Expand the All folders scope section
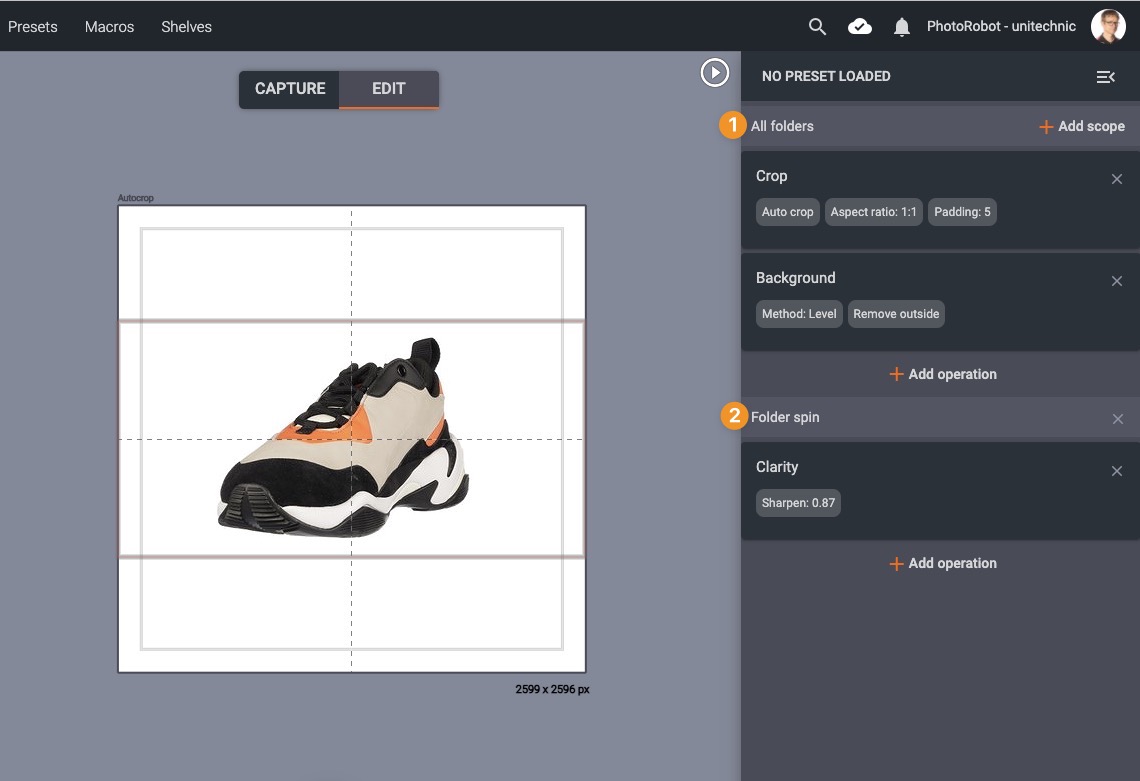Screen dimensions: 1140x781 pyautogui.click(x=783, y=126)
